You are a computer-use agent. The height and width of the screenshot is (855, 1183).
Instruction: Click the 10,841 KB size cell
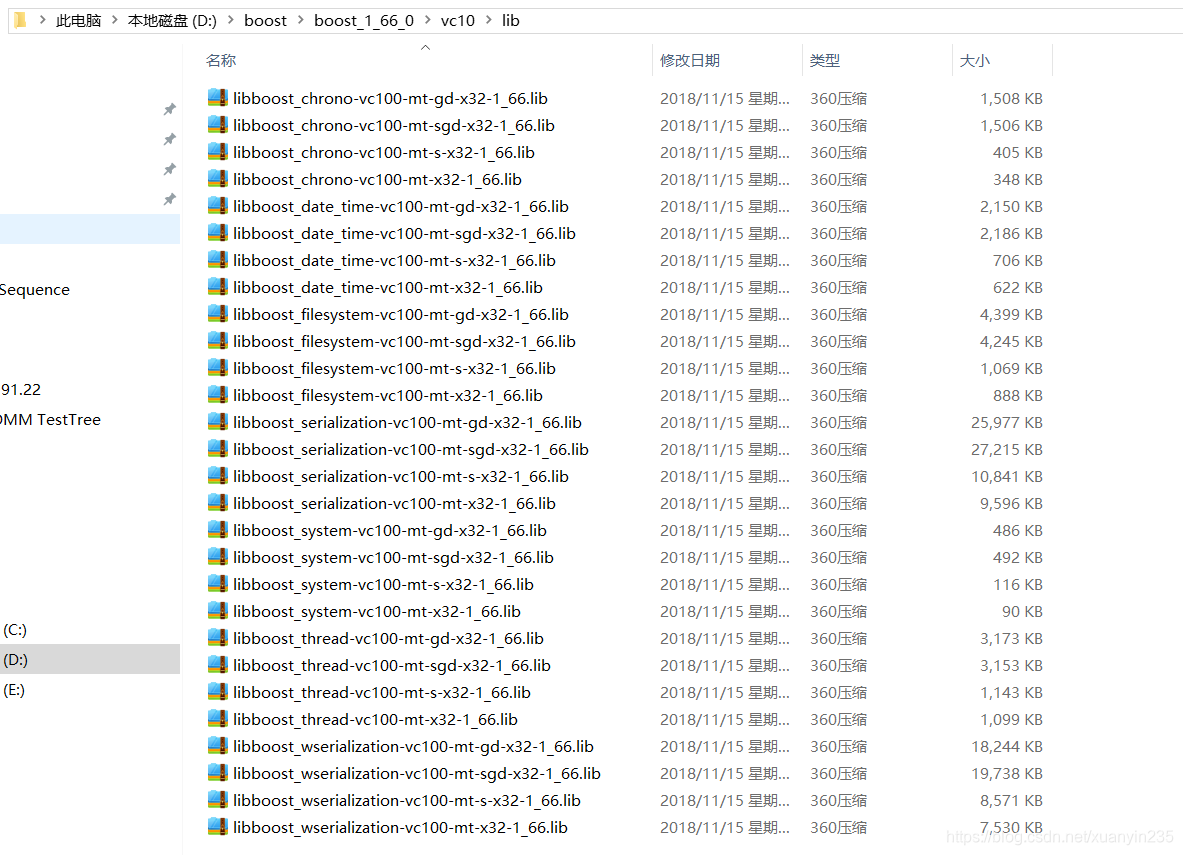click(x=1006, y=476)
